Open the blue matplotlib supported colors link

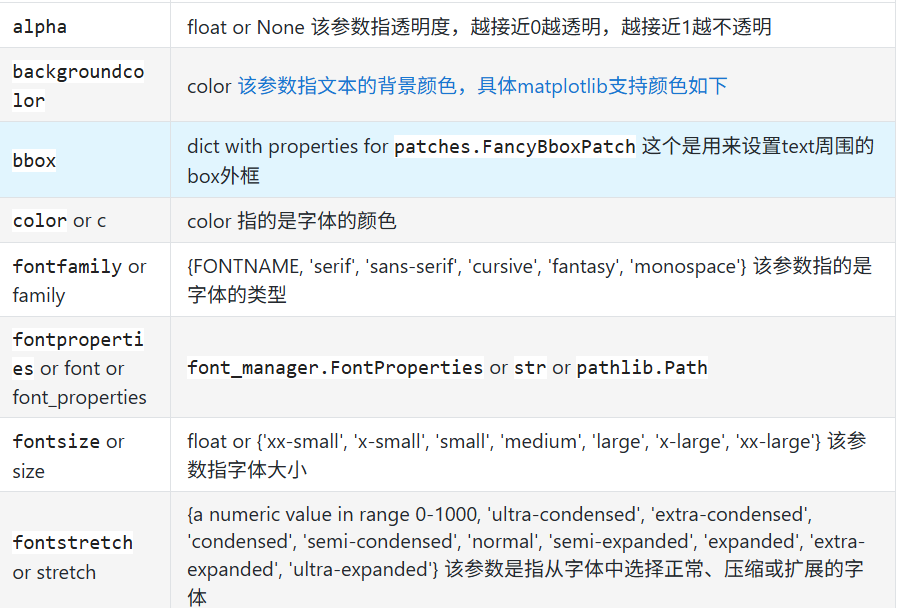[482, 86]
